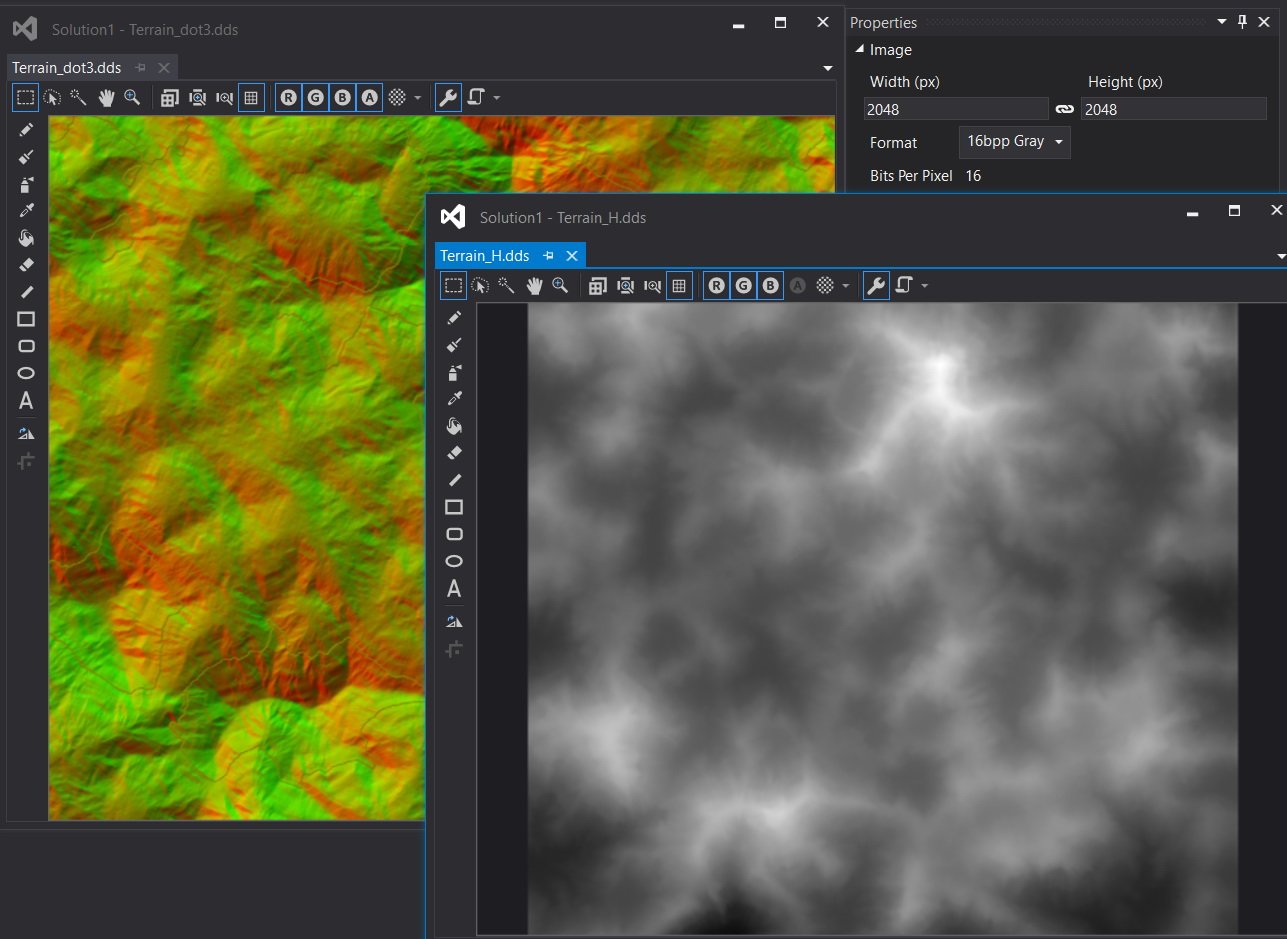Viewport: 1287px width, 939px height.
Task: Unpin the Terrain_H.dds document tab
Action: pyautogui.click(x=548, y=255)
